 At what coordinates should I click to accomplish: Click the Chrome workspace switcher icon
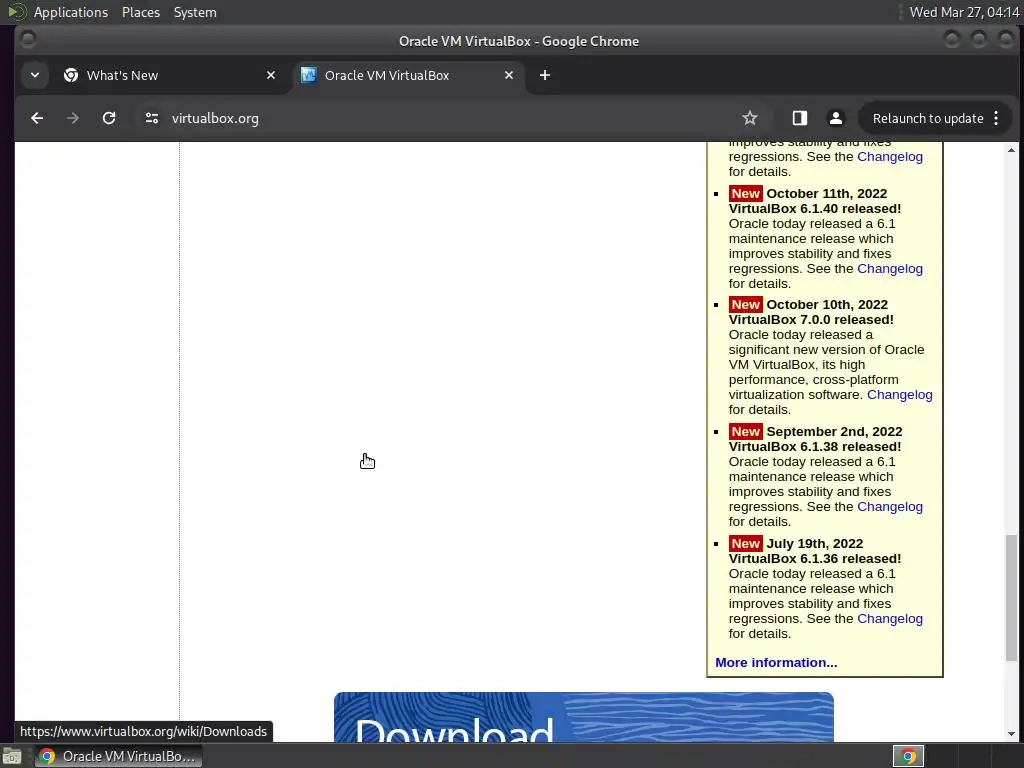point(908,756)
